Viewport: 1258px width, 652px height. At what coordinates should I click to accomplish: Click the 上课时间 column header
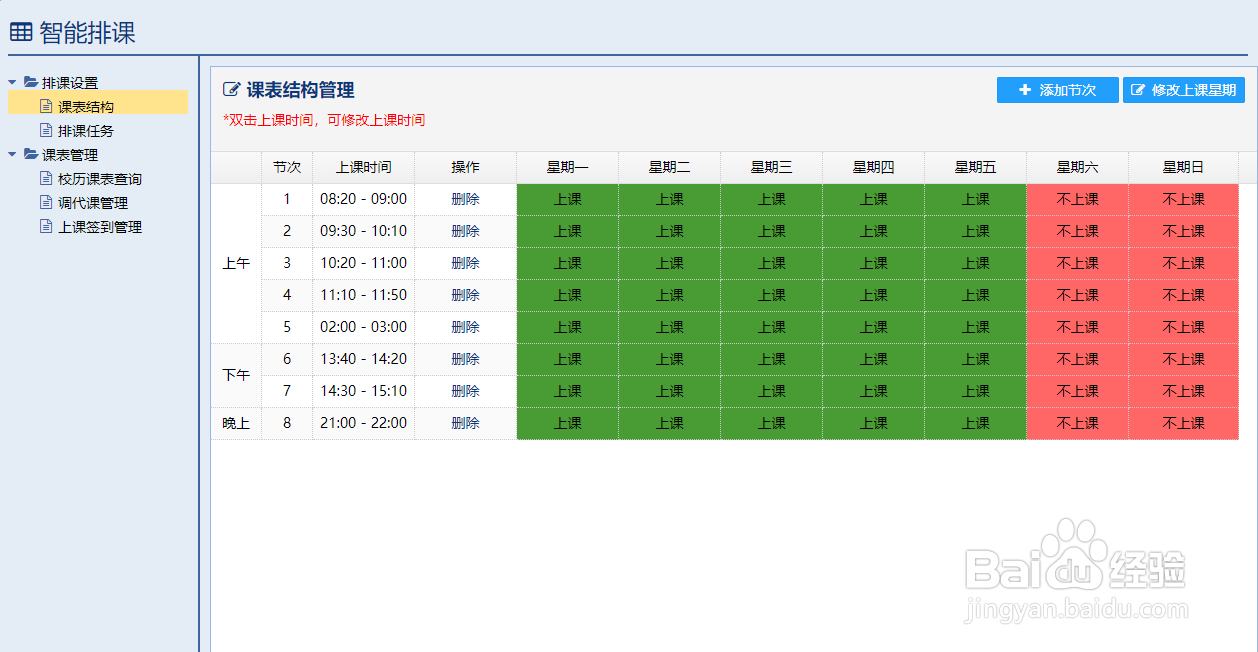pos(363,167)
